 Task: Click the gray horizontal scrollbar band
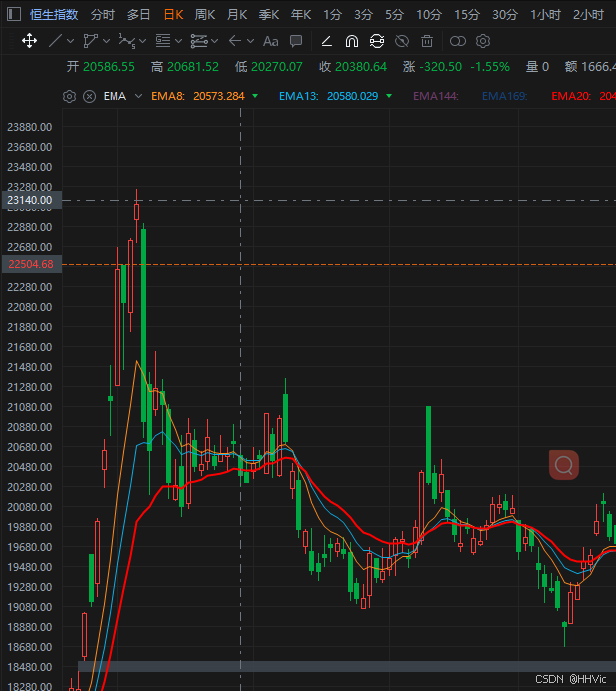[x=347, y=666]
